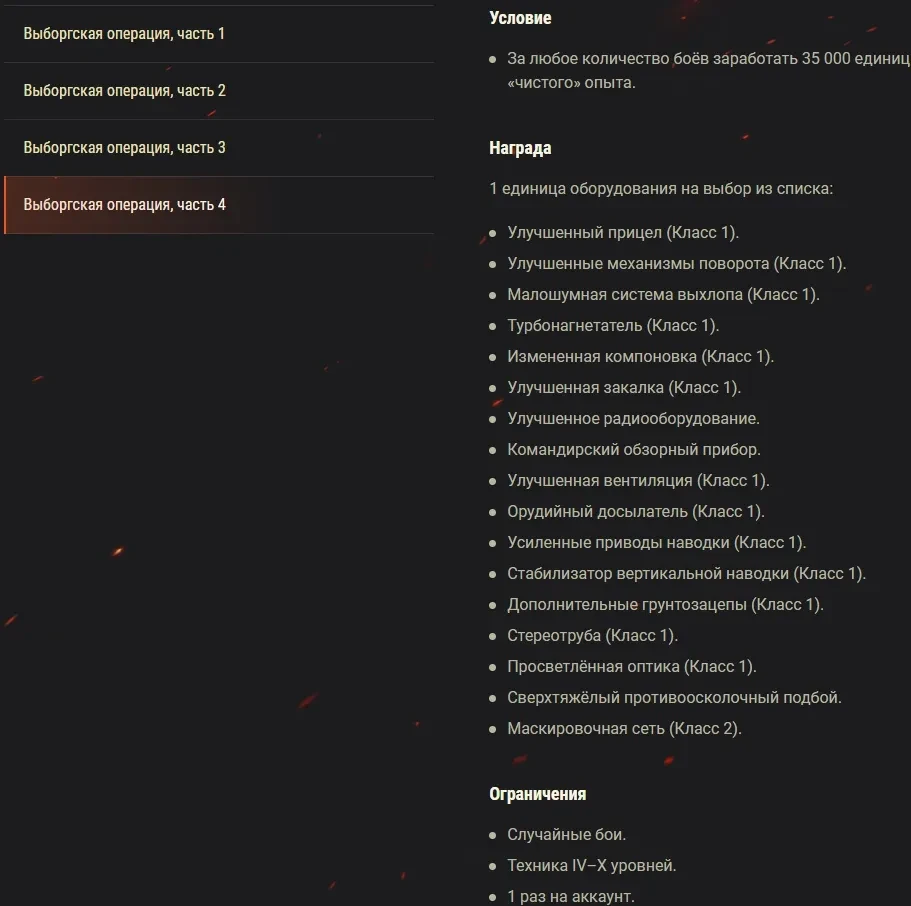Click the Награда section heading
911x906 pixels.
click(x=520, y=148)
